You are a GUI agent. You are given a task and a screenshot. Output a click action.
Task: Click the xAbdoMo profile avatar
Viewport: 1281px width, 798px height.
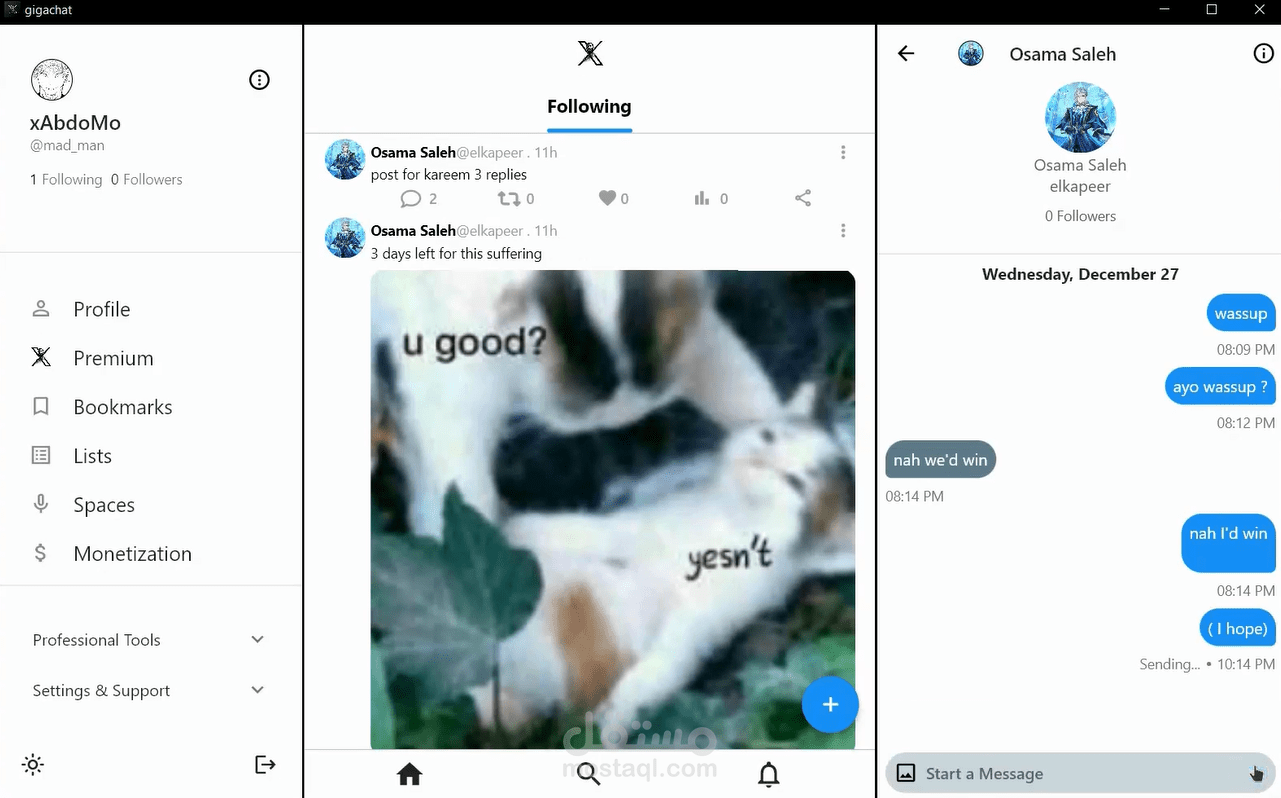point(52,80)
